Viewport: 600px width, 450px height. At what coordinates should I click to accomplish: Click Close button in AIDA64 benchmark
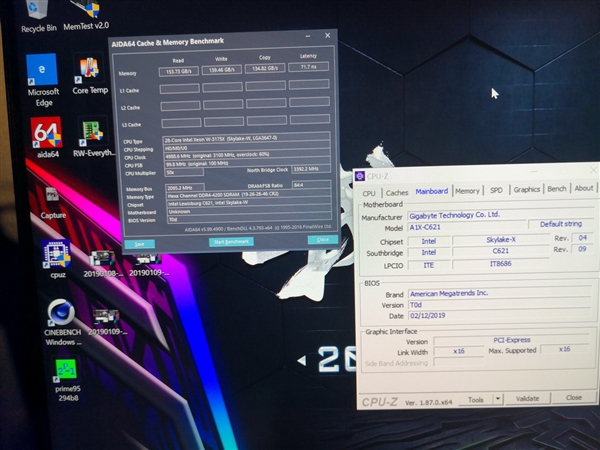(323, 240)
